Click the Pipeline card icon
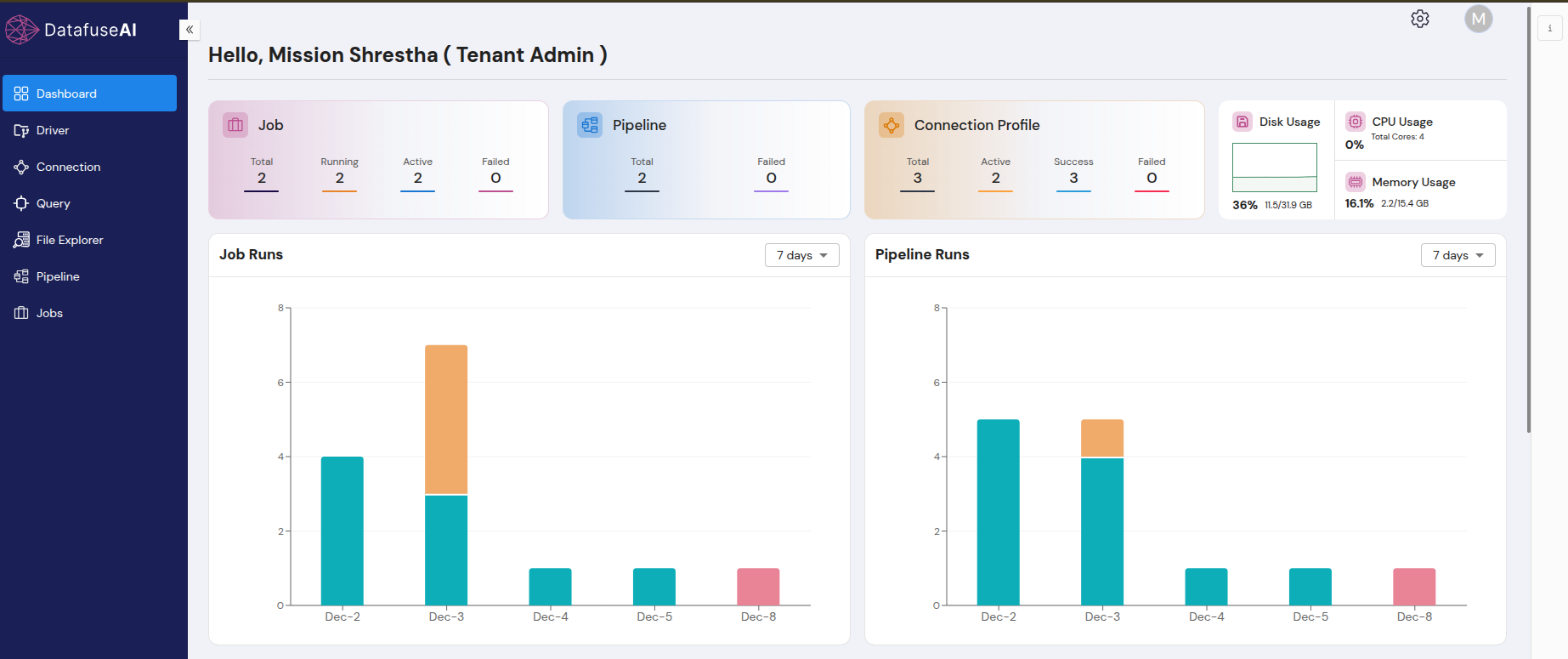Viewport: 1568px width, 659px height. [x=590, y=125]
